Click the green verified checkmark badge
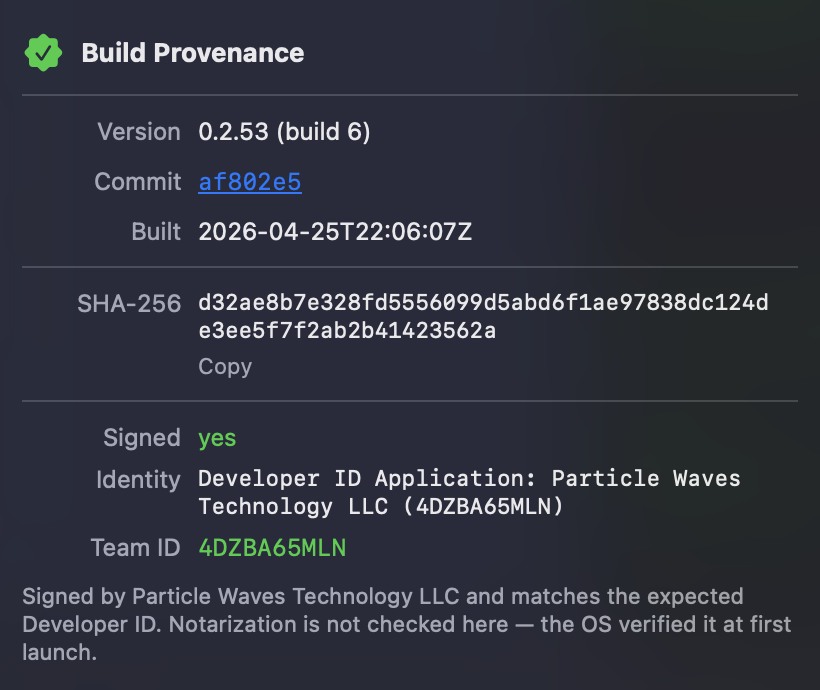This screenshot has height=690, width=820. (x=43, y=53)
